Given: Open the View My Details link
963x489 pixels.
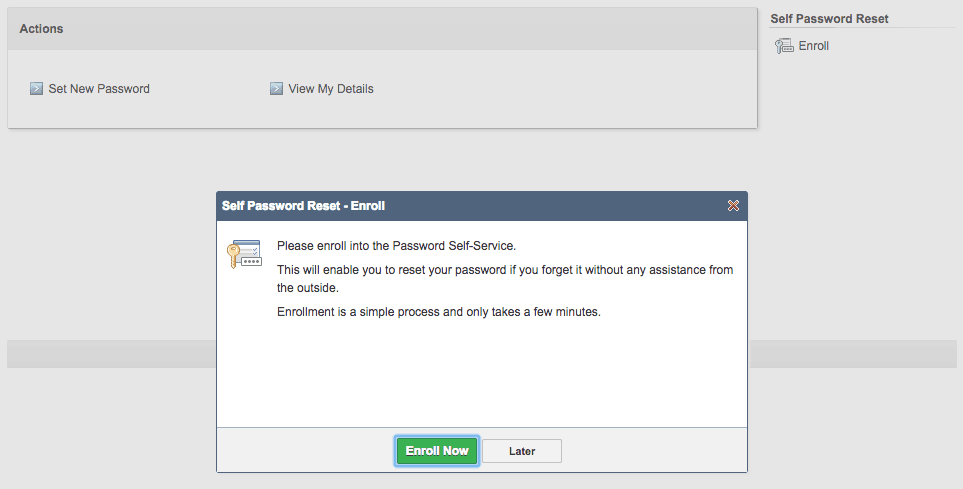Looking at the screenshot, I should pyautogui.click(x=331, y=89).
